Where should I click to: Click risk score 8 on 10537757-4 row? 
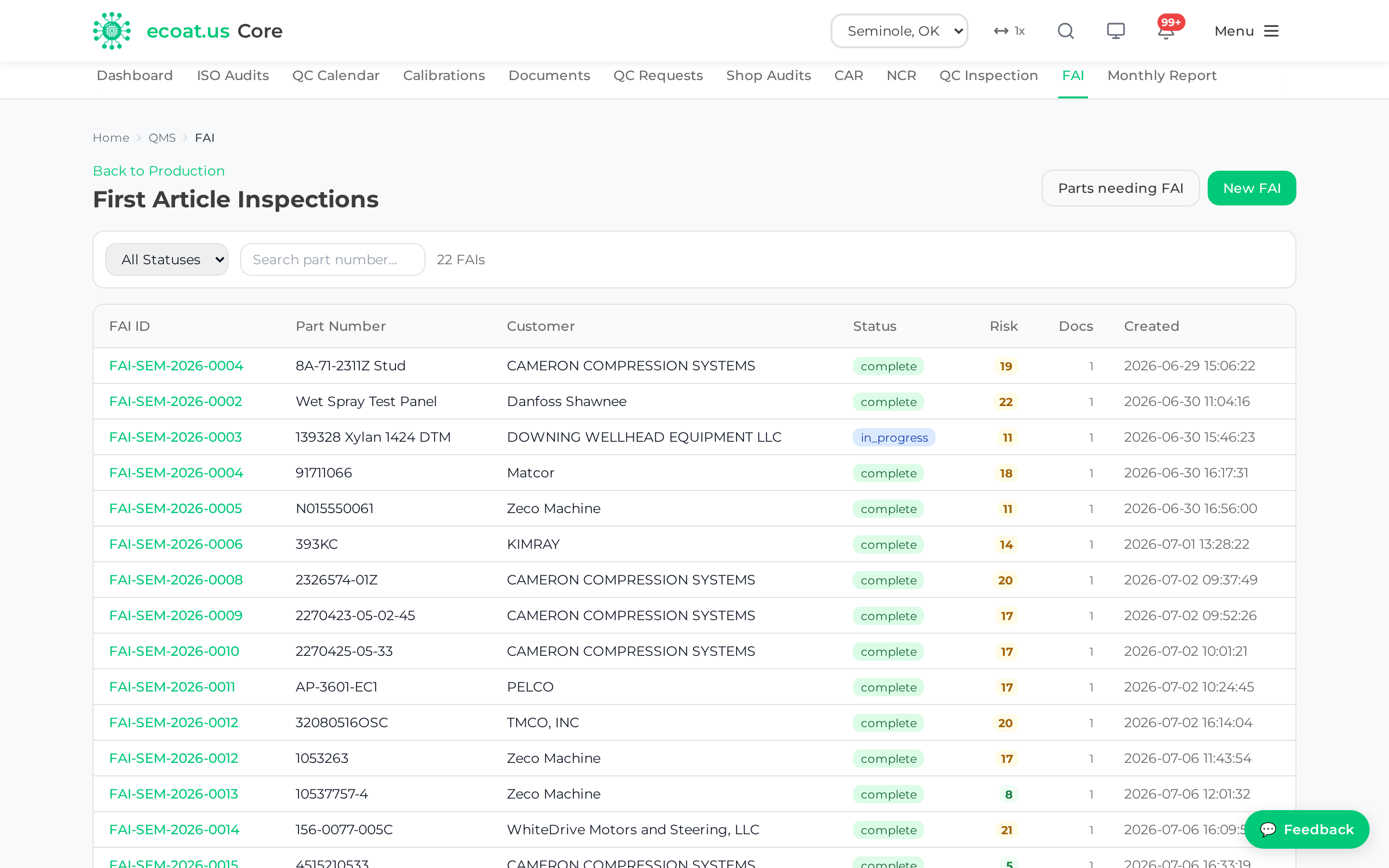(1008, 795)
